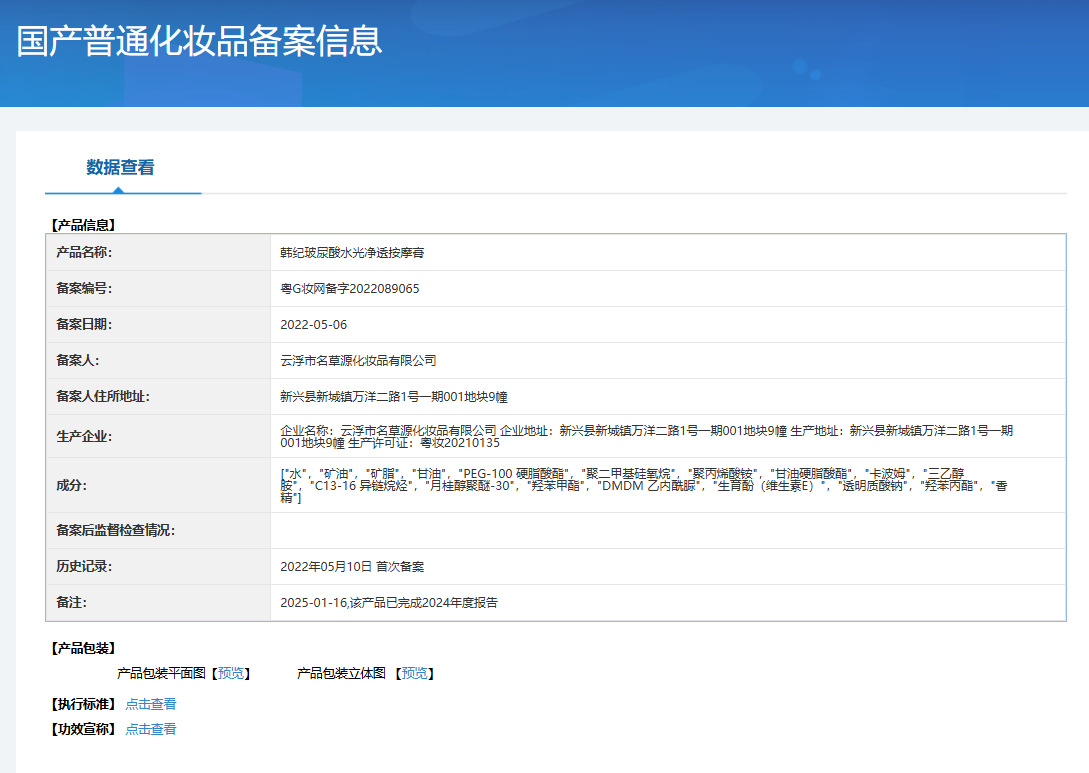
Task: Select the product name 韩纪玻尿酸水光净透按摩膏
Action: (352, 253)
